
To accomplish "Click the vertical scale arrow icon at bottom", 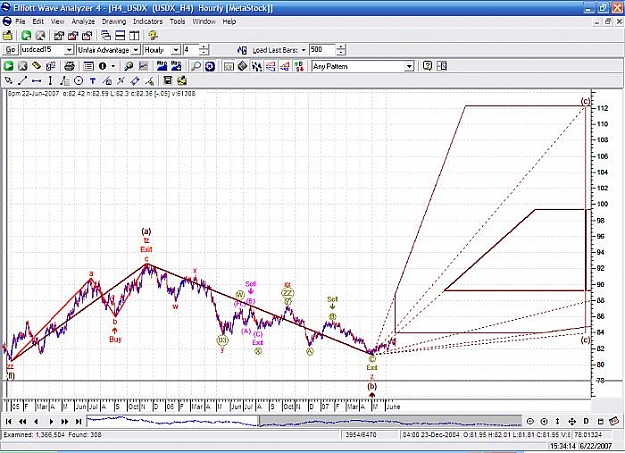I will [x=558, y=421].
